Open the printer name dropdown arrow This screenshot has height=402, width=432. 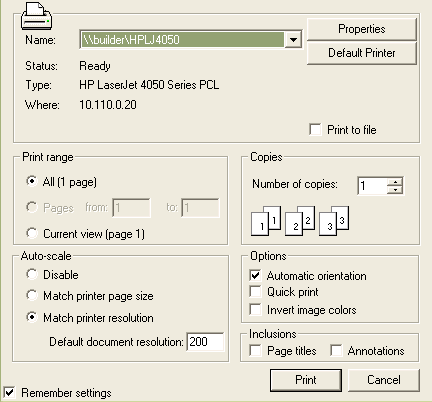click(x=293, y=40)
